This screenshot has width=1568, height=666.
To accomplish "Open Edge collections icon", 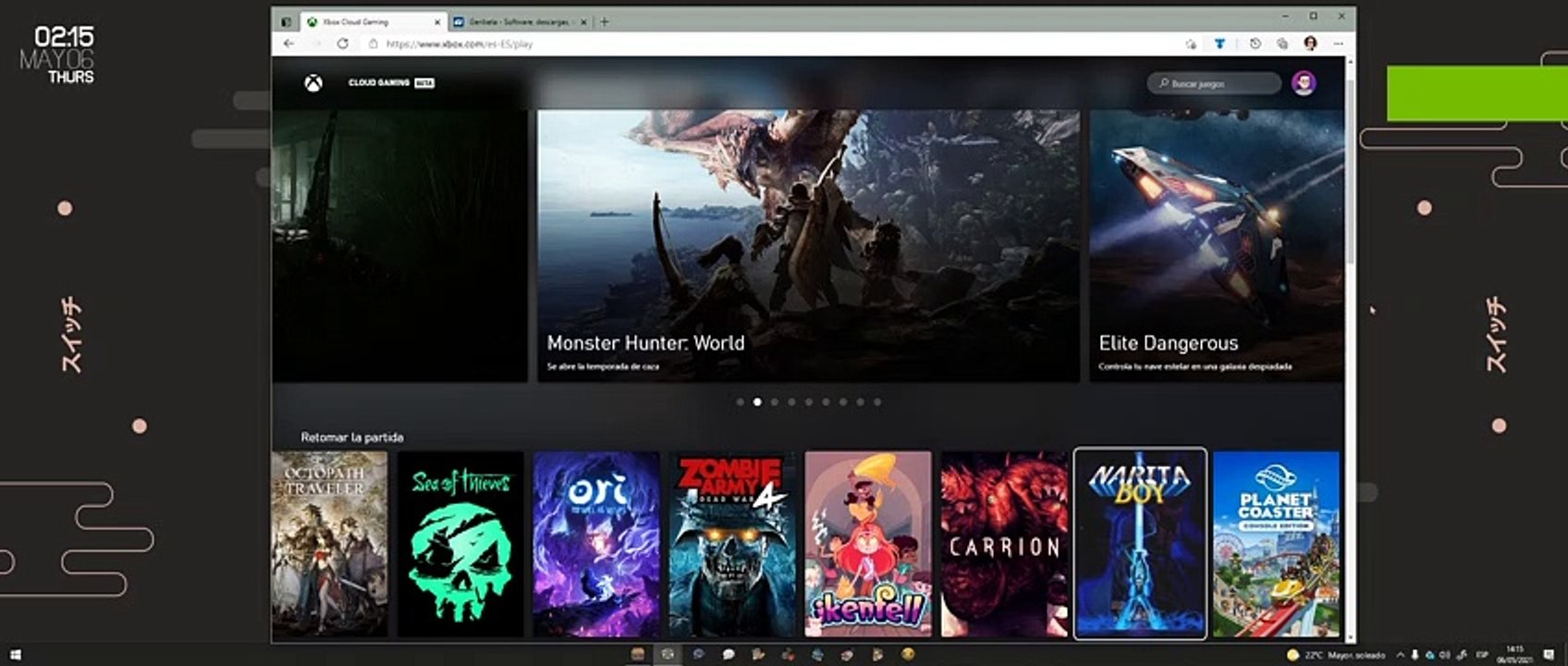I will tap(1282, 43).
